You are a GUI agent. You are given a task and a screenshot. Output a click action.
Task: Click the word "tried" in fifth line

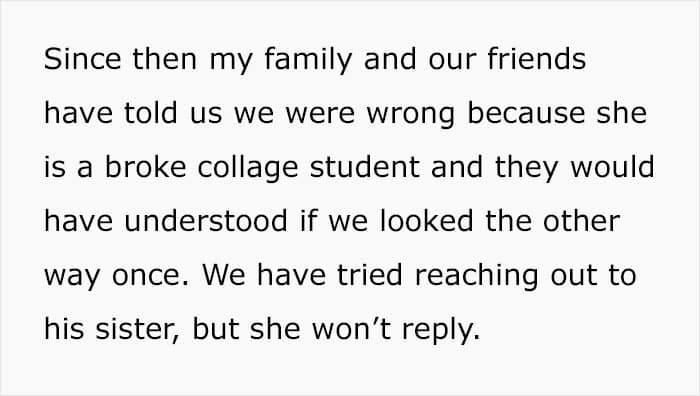tap(370, 275)
